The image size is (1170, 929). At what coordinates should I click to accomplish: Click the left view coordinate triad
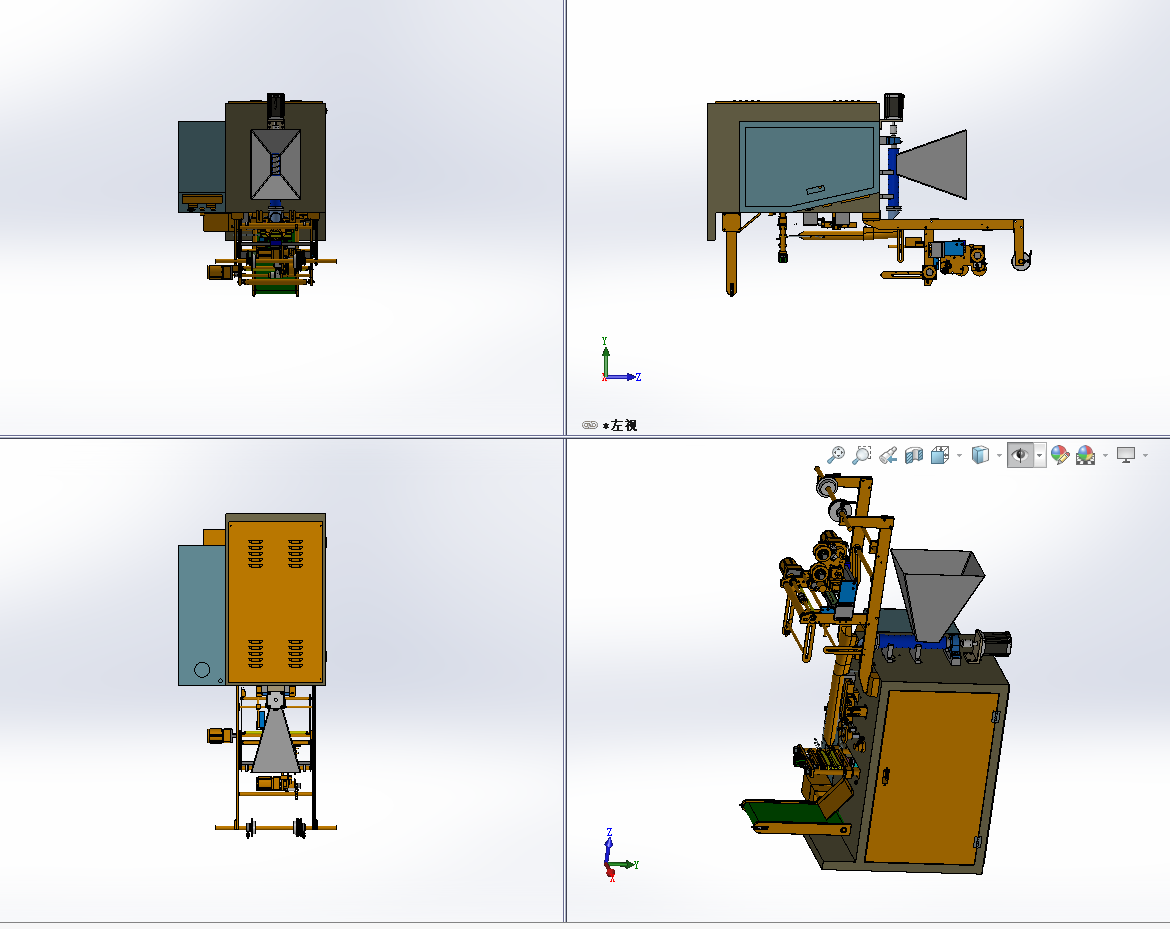coord(621,360)
